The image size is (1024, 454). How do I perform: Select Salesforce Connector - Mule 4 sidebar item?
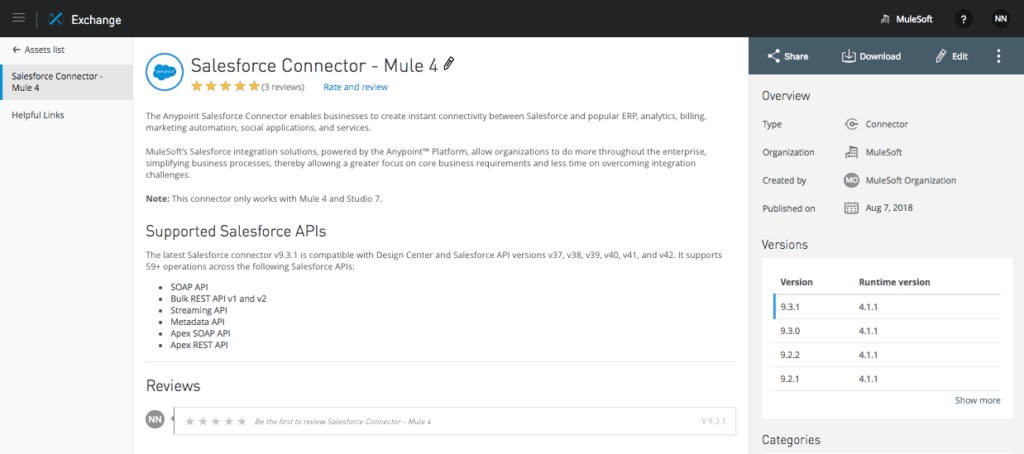65,81
